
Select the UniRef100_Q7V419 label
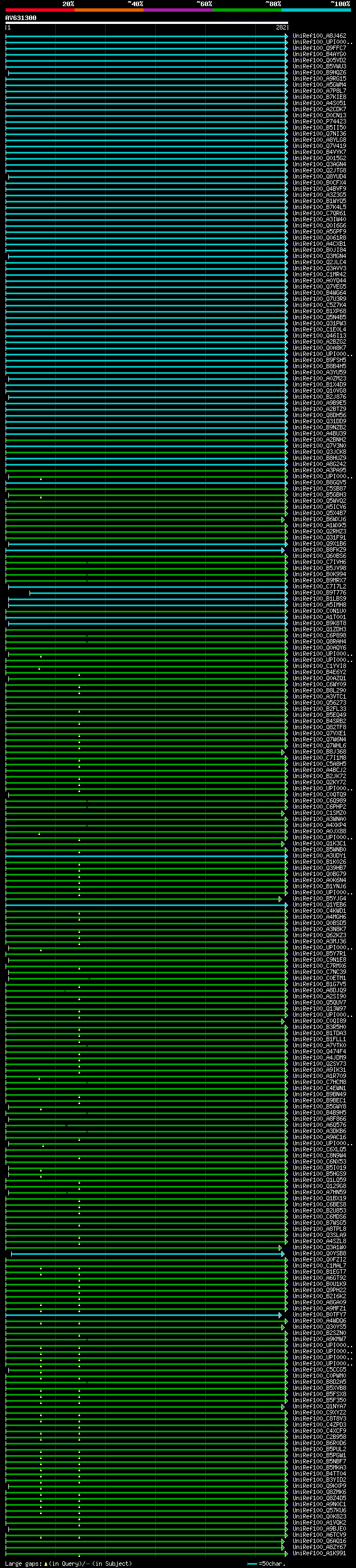pyautogui.click(x=319, y=146)
